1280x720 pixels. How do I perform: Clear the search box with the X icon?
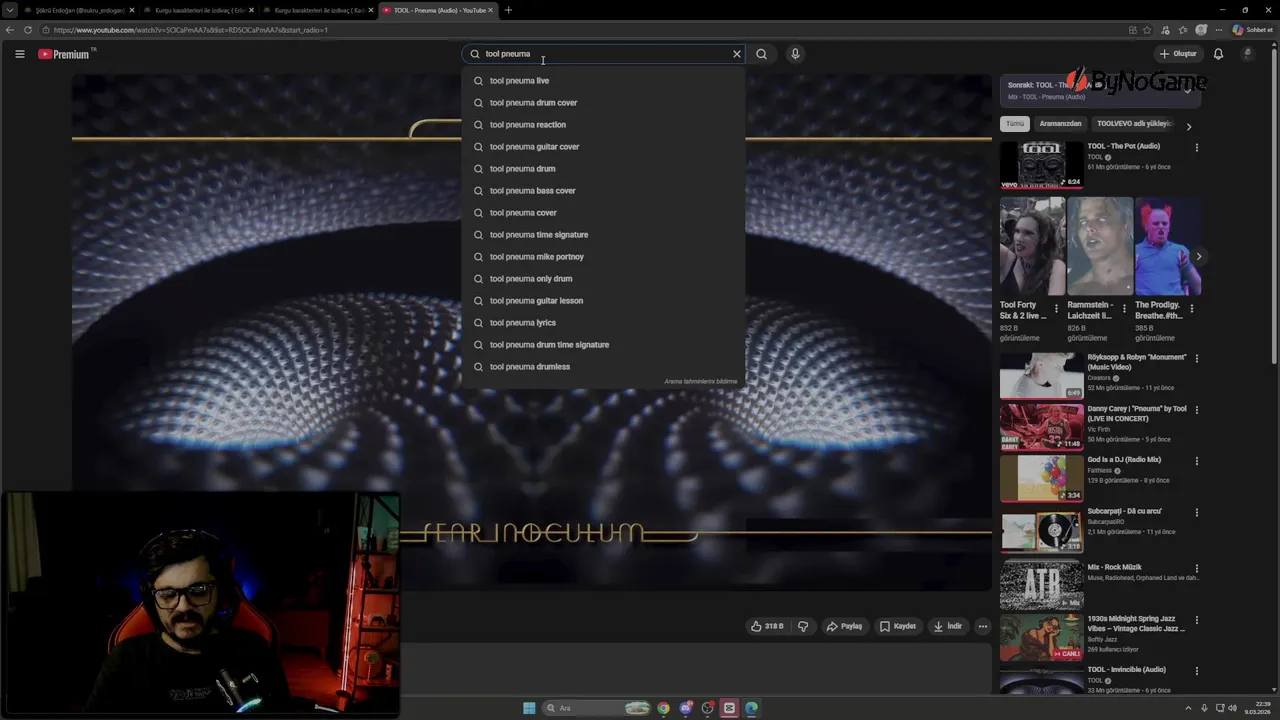click(737, 54)
